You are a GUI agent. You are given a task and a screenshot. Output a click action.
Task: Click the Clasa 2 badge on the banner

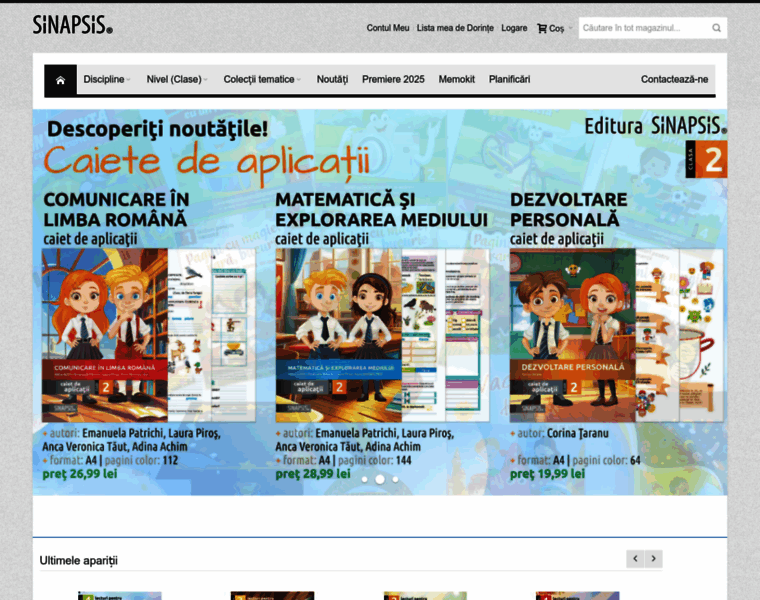coord(706,159)
